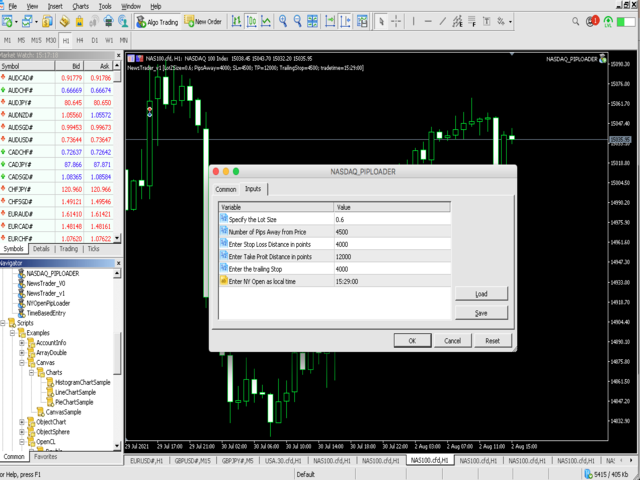This screenshot has height=480, width=640.
Task: Select the M30 timeframe
Action: 51,40
